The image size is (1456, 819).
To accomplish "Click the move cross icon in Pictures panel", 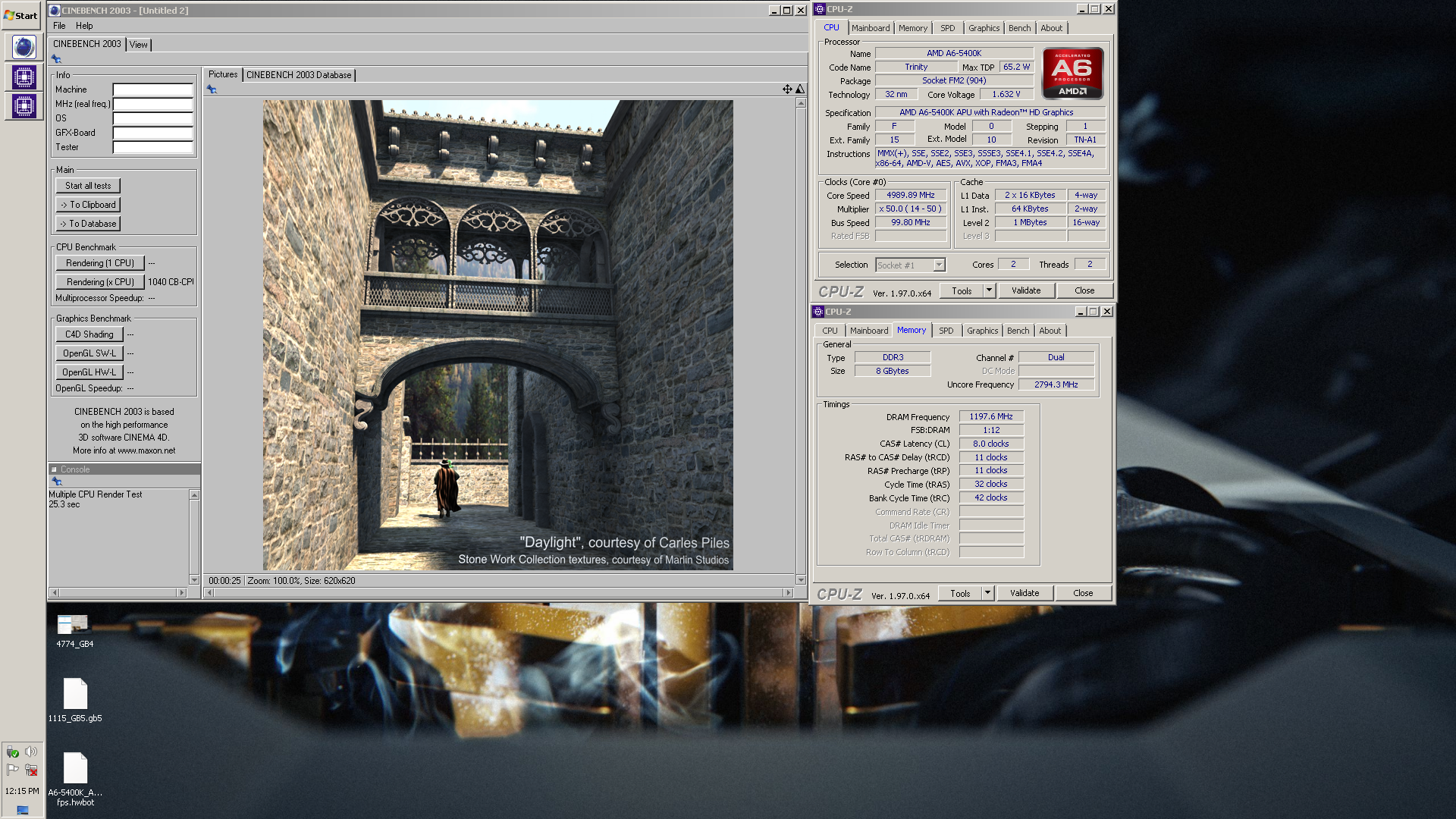I will 787,89.
